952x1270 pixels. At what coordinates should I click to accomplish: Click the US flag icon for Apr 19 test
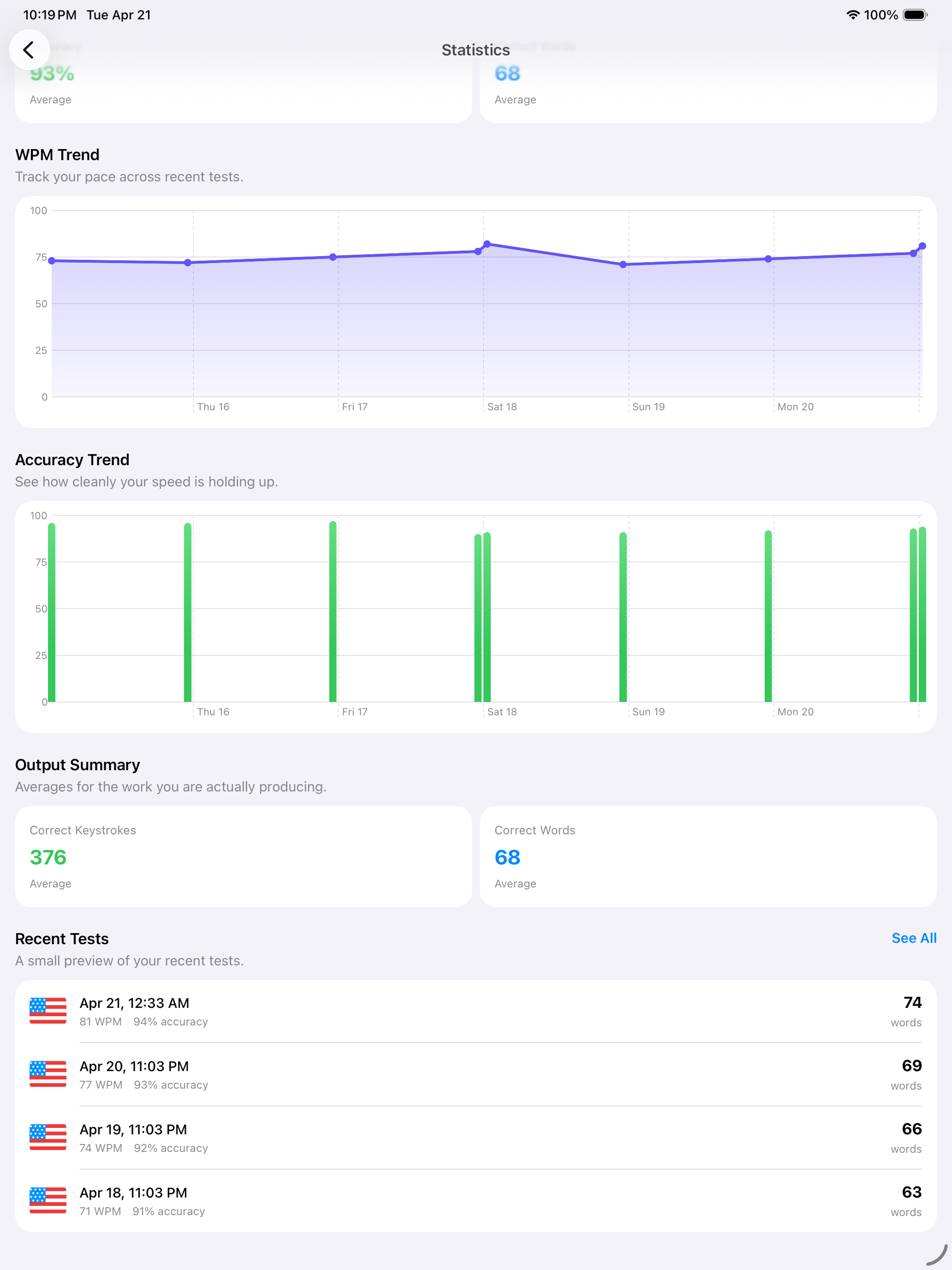(x=48, y=1138)
